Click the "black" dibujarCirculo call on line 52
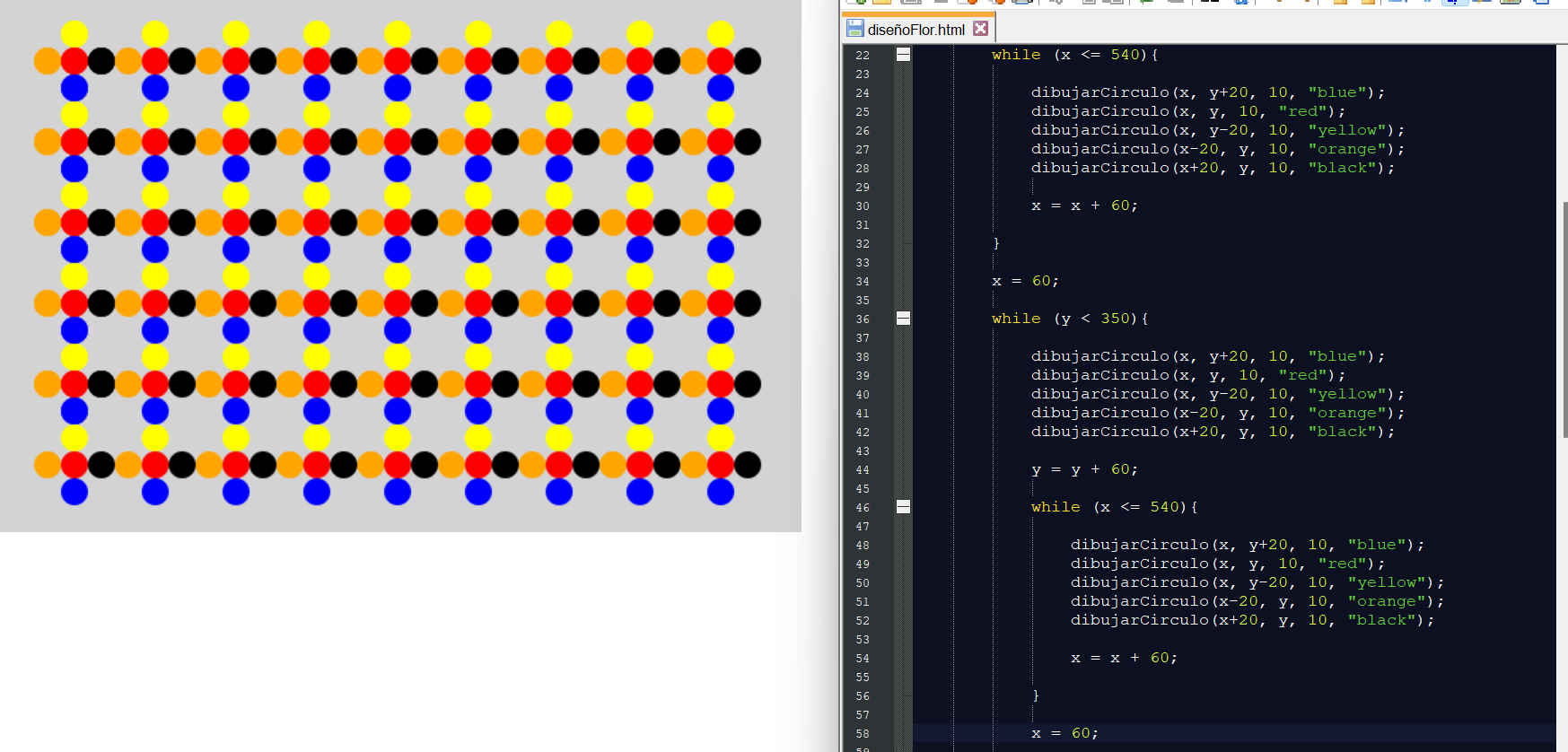The image size is (1568, 752). coord(1252,620)
